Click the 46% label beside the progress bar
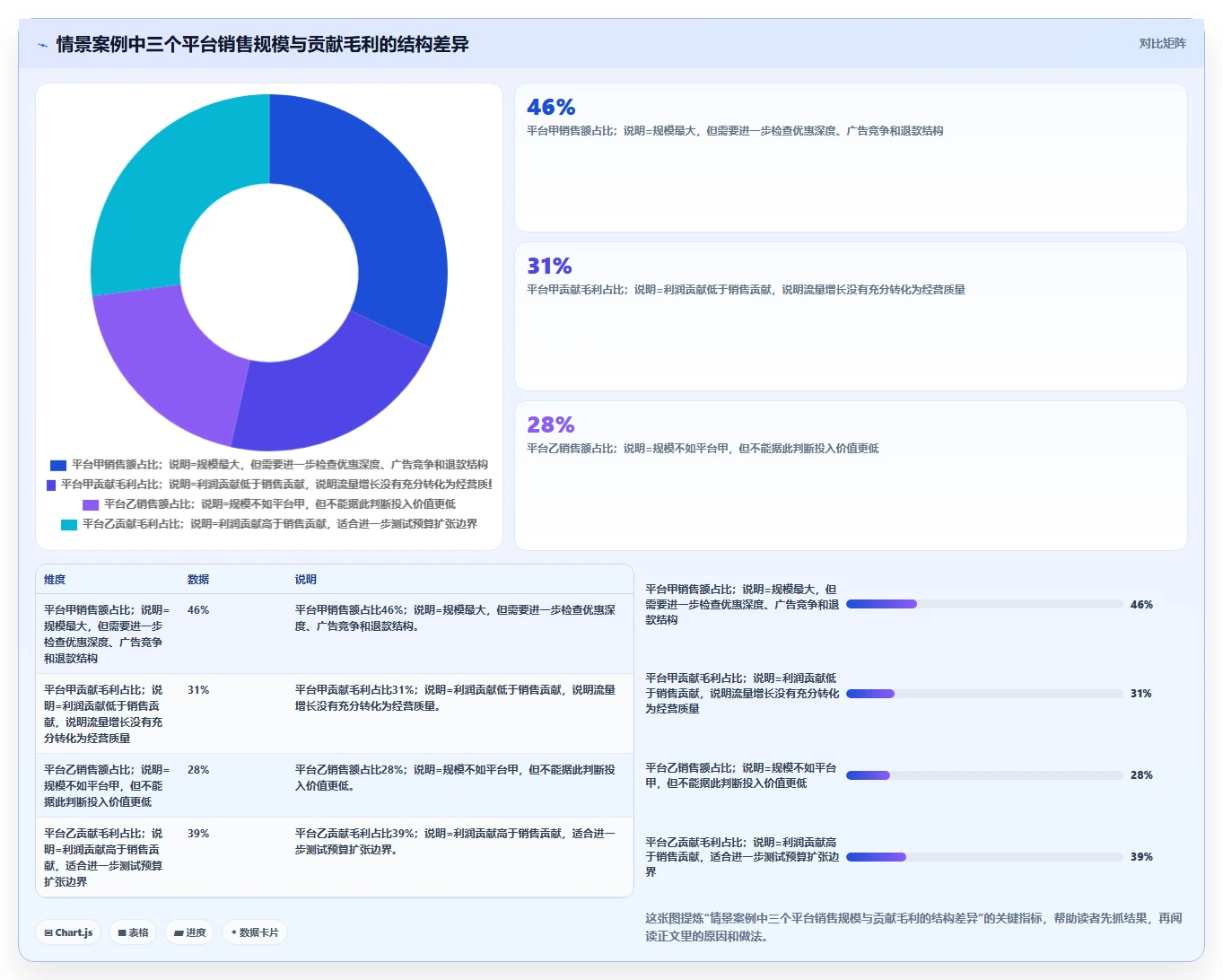This screenshot has width=1223, height=980. 1141,605
